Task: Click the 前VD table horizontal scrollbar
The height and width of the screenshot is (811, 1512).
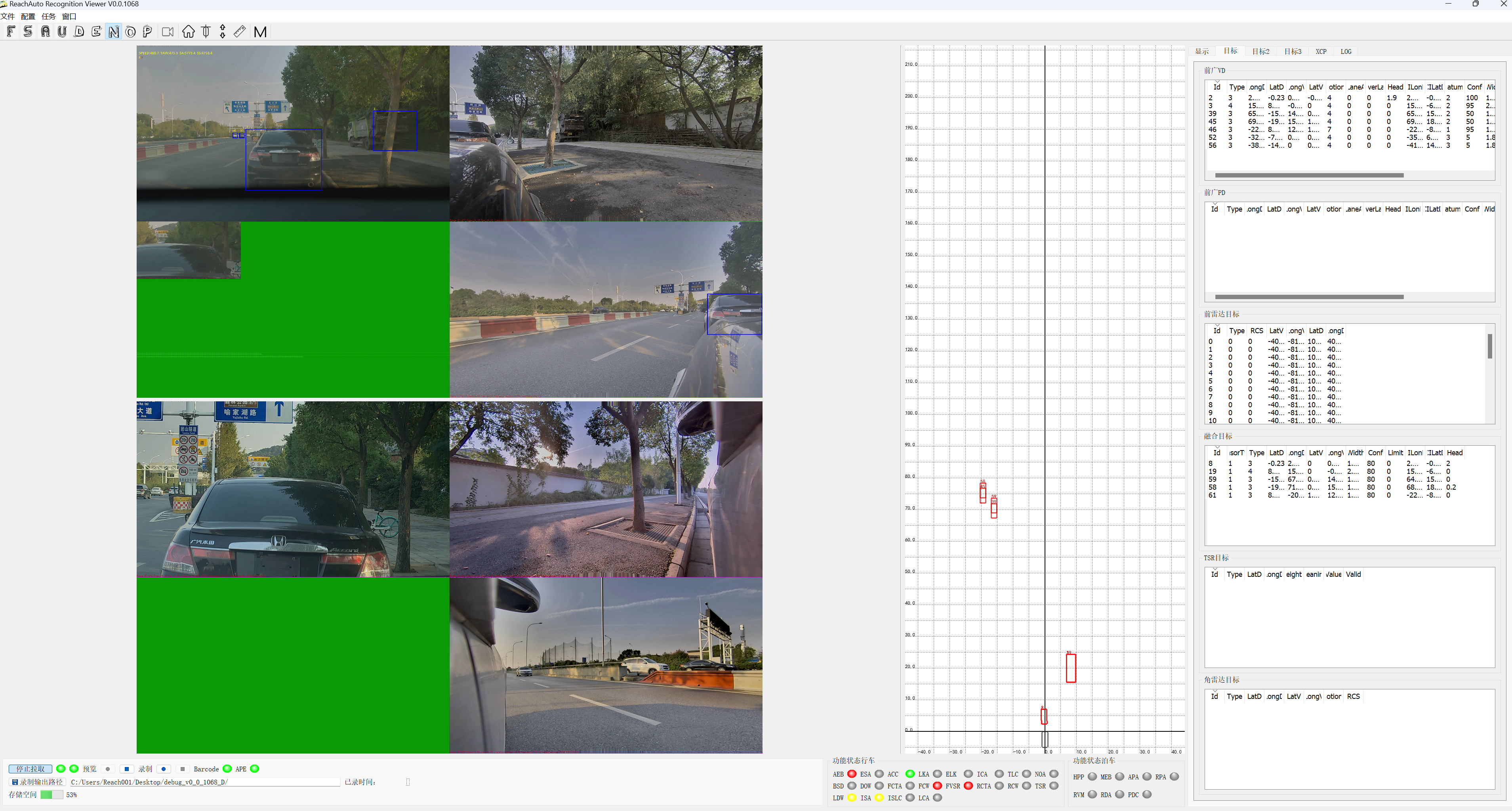Action: 1309,175
